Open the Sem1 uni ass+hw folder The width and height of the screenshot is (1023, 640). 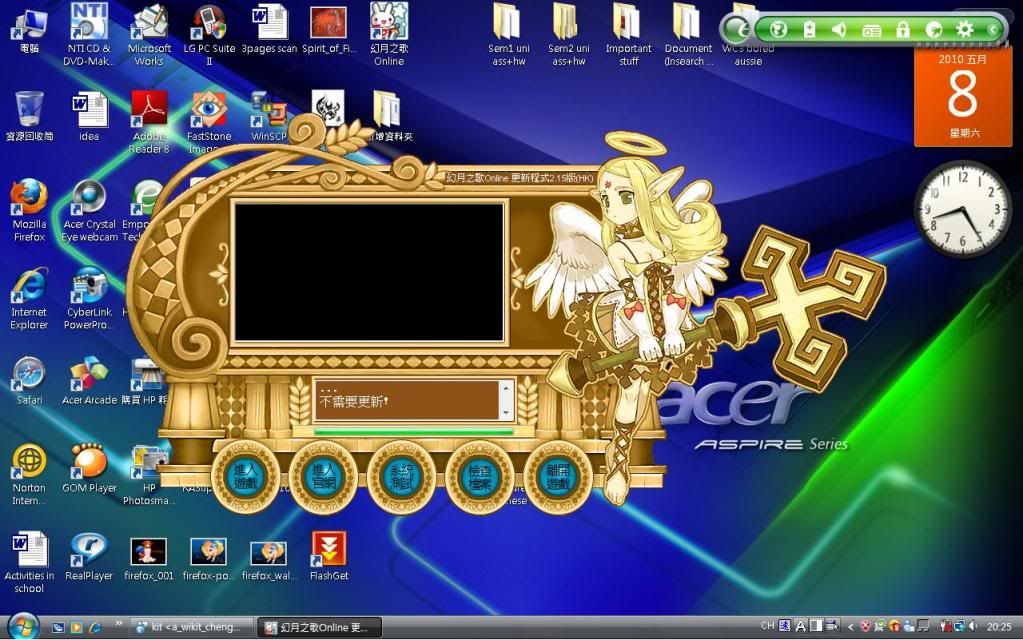509,35
